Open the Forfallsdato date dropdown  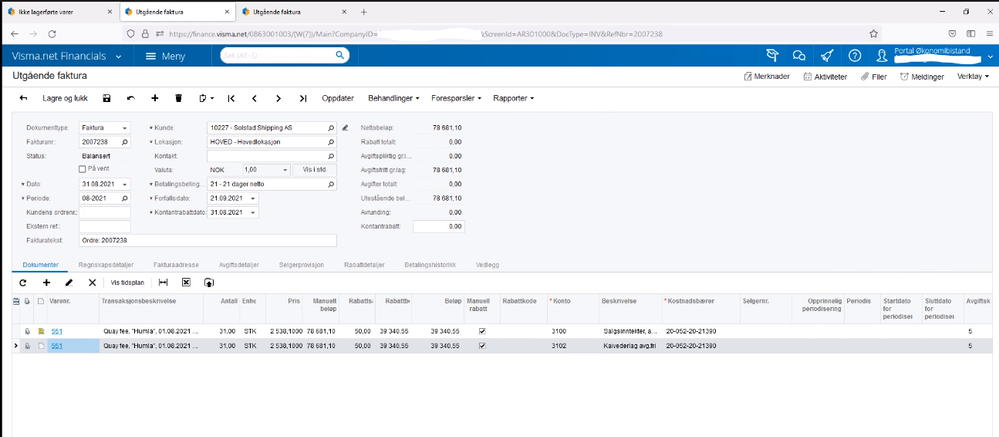click(x=254, y=198)
